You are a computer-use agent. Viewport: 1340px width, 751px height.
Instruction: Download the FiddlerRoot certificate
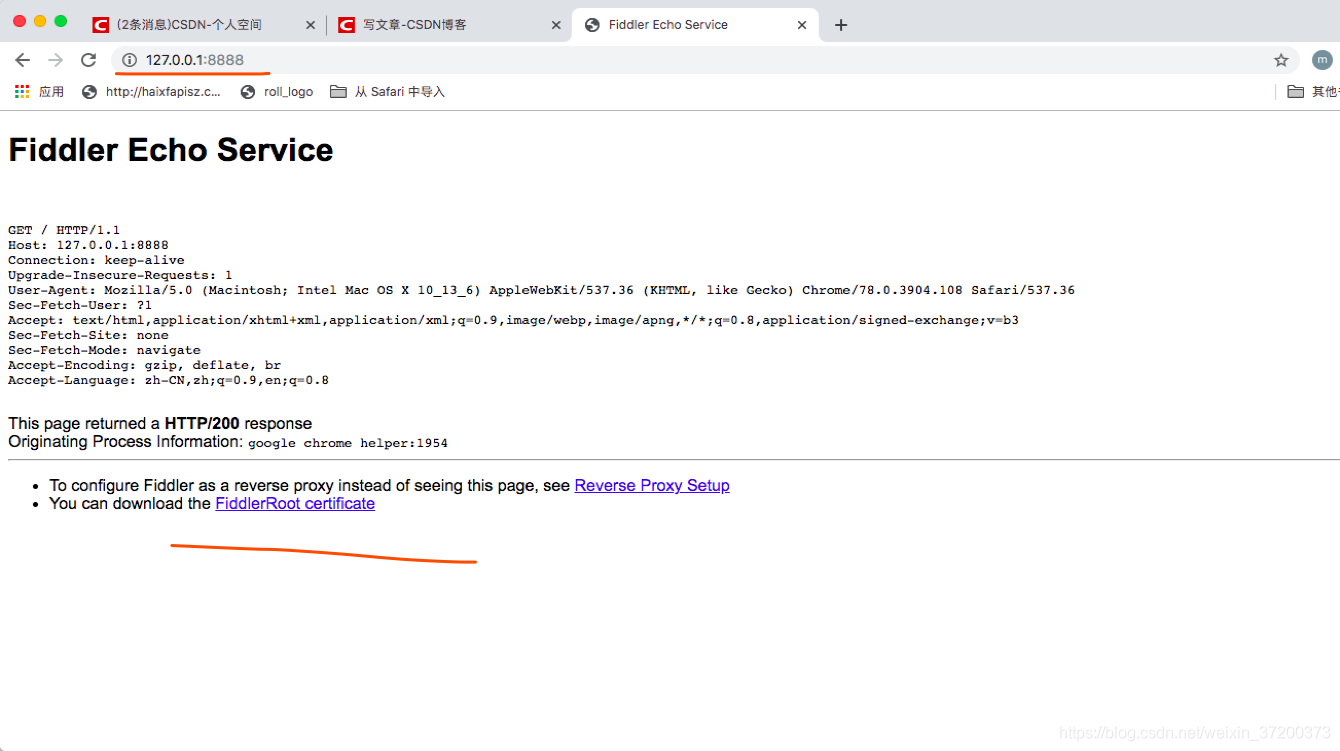295,504
